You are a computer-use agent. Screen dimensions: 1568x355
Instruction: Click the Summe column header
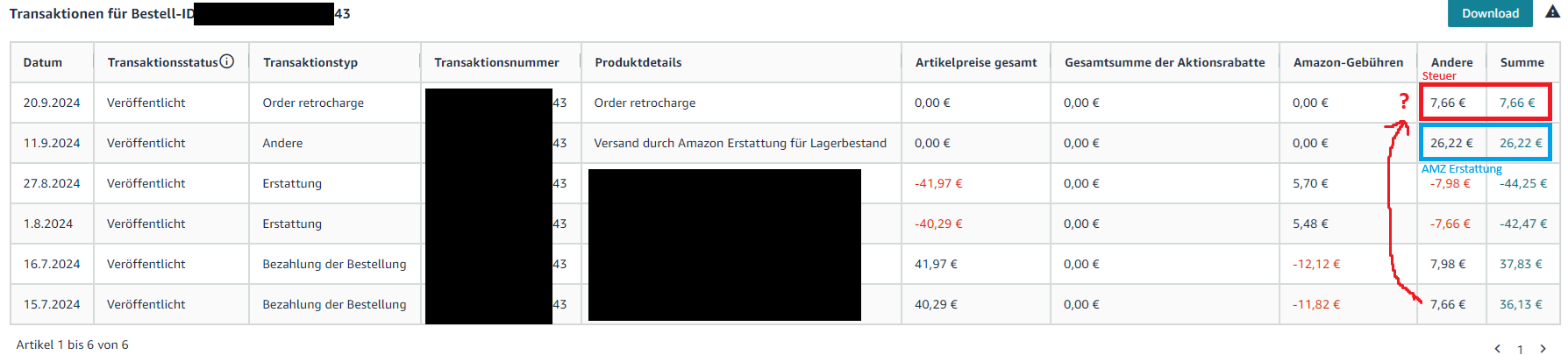click(1522, 62)
